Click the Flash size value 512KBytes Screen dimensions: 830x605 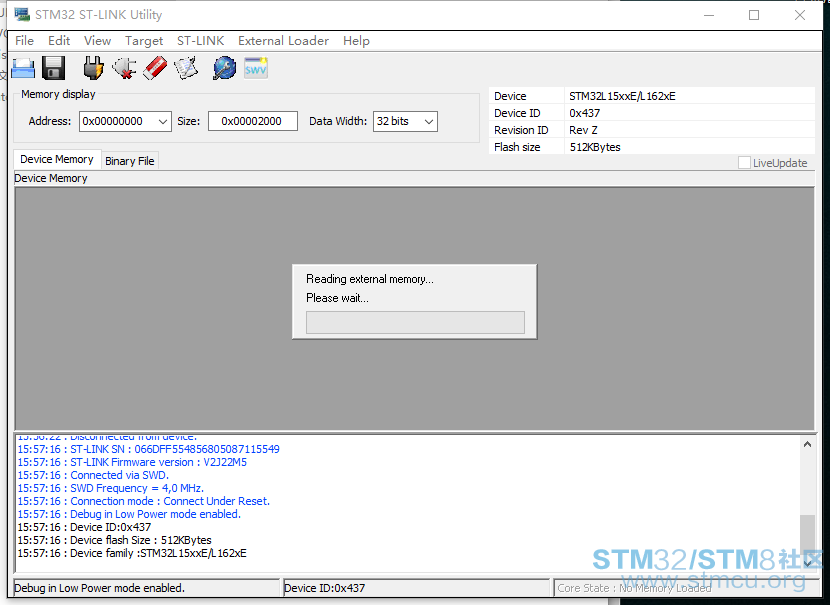click(x=595, y=147)
